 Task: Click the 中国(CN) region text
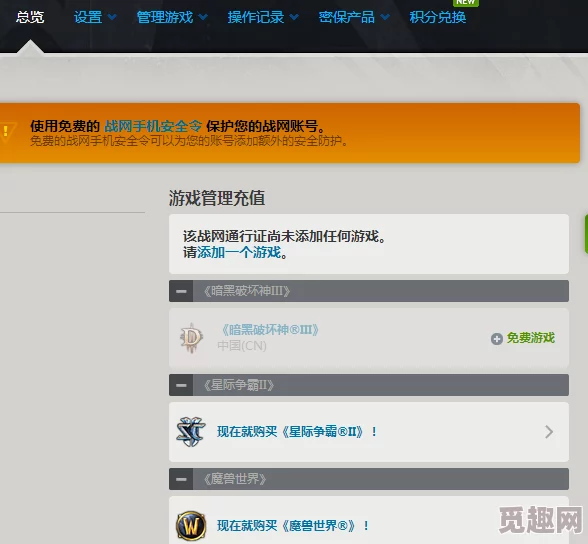[242, 346]
